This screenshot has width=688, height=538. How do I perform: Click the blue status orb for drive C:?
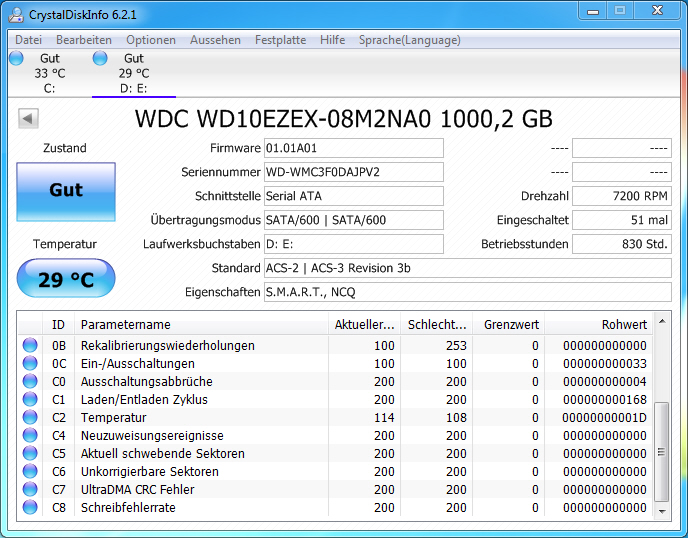pyautogui.click(x=16, y=58)
